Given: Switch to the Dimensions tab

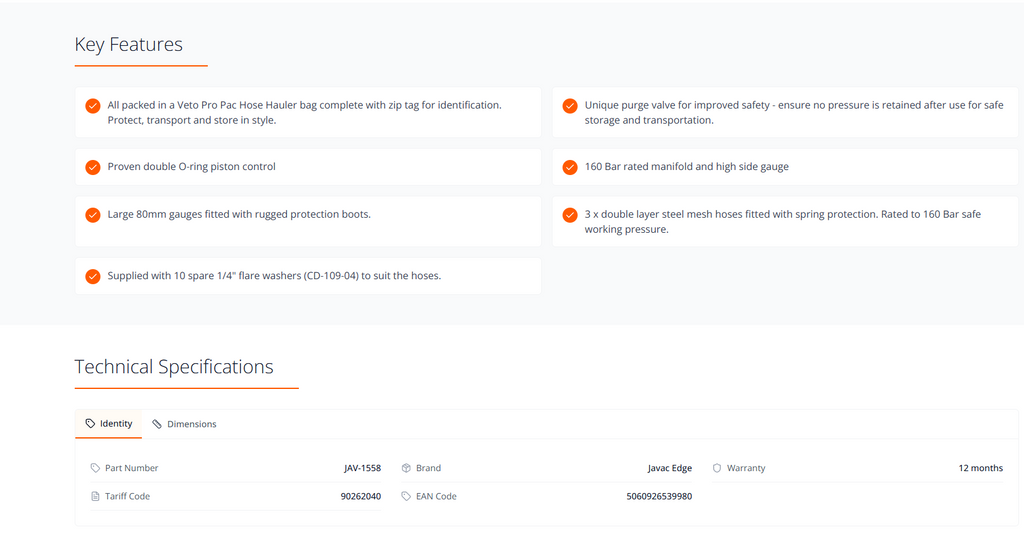Looking at the screenshot, I should tap(184, 424).
